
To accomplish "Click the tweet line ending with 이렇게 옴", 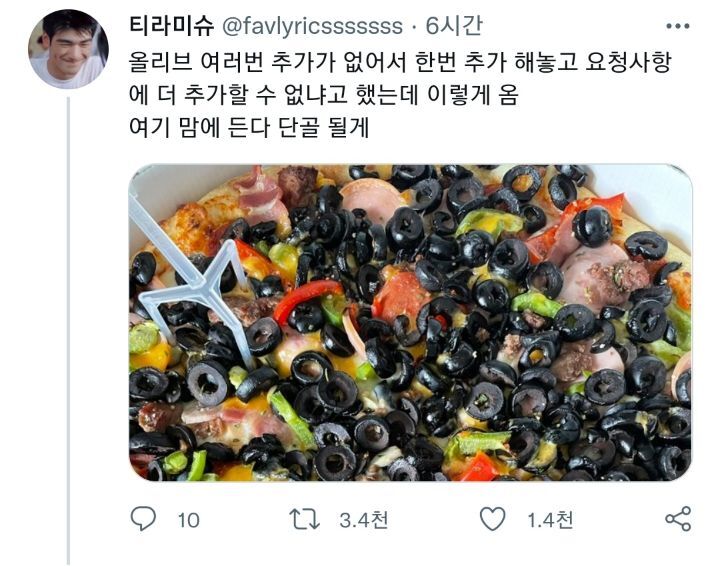I will pos(324,95).
